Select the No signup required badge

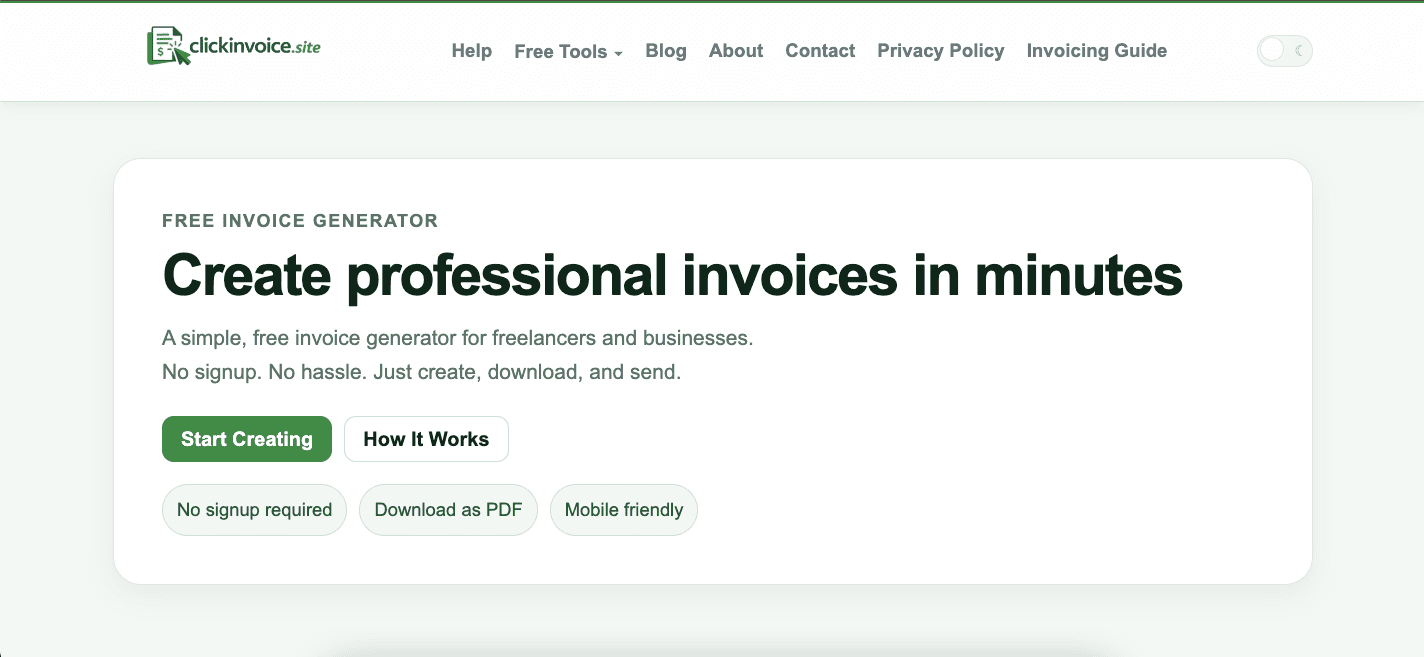(x=254, y=510)
